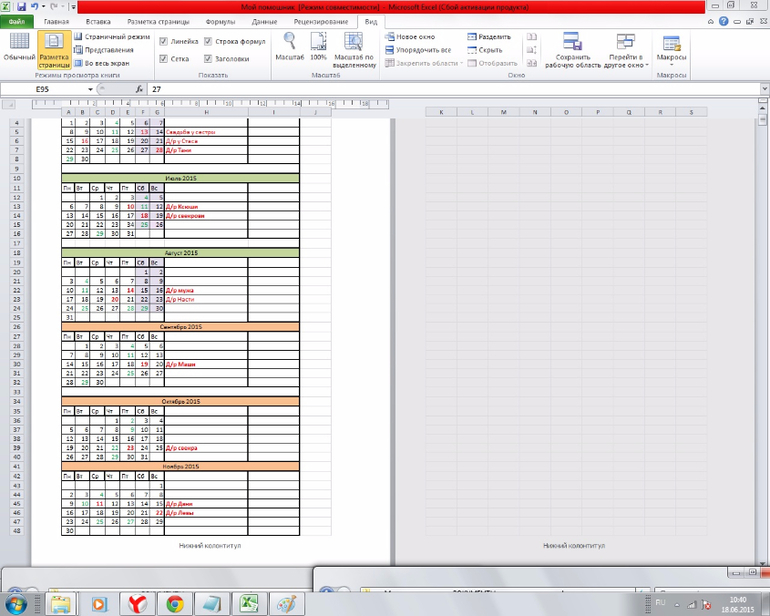Toggle the Сетка (Gridlines) checkbox
This screenshot has height=616, width=770.
tap(164, 59)
